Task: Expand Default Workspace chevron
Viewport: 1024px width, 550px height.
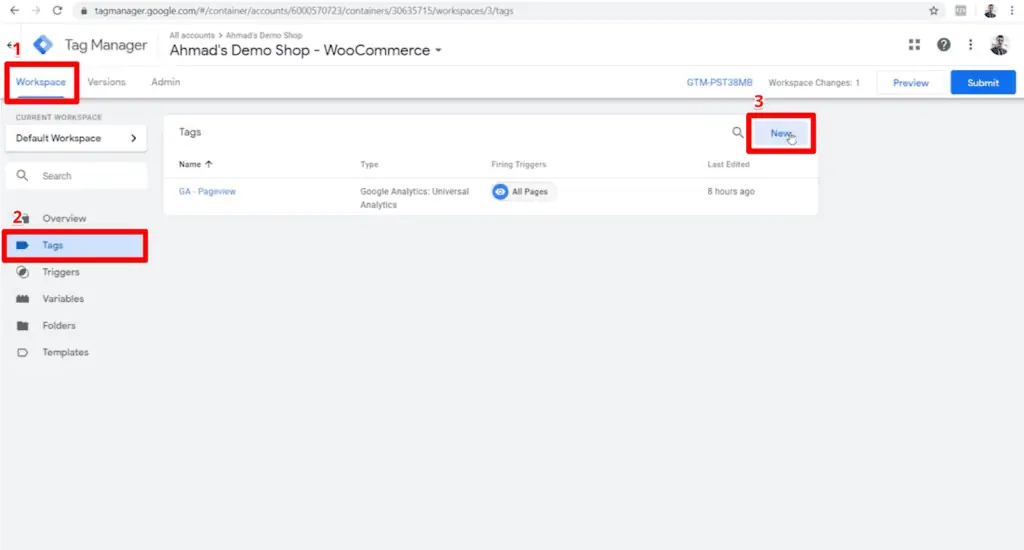Action: [x=133, y=138]
